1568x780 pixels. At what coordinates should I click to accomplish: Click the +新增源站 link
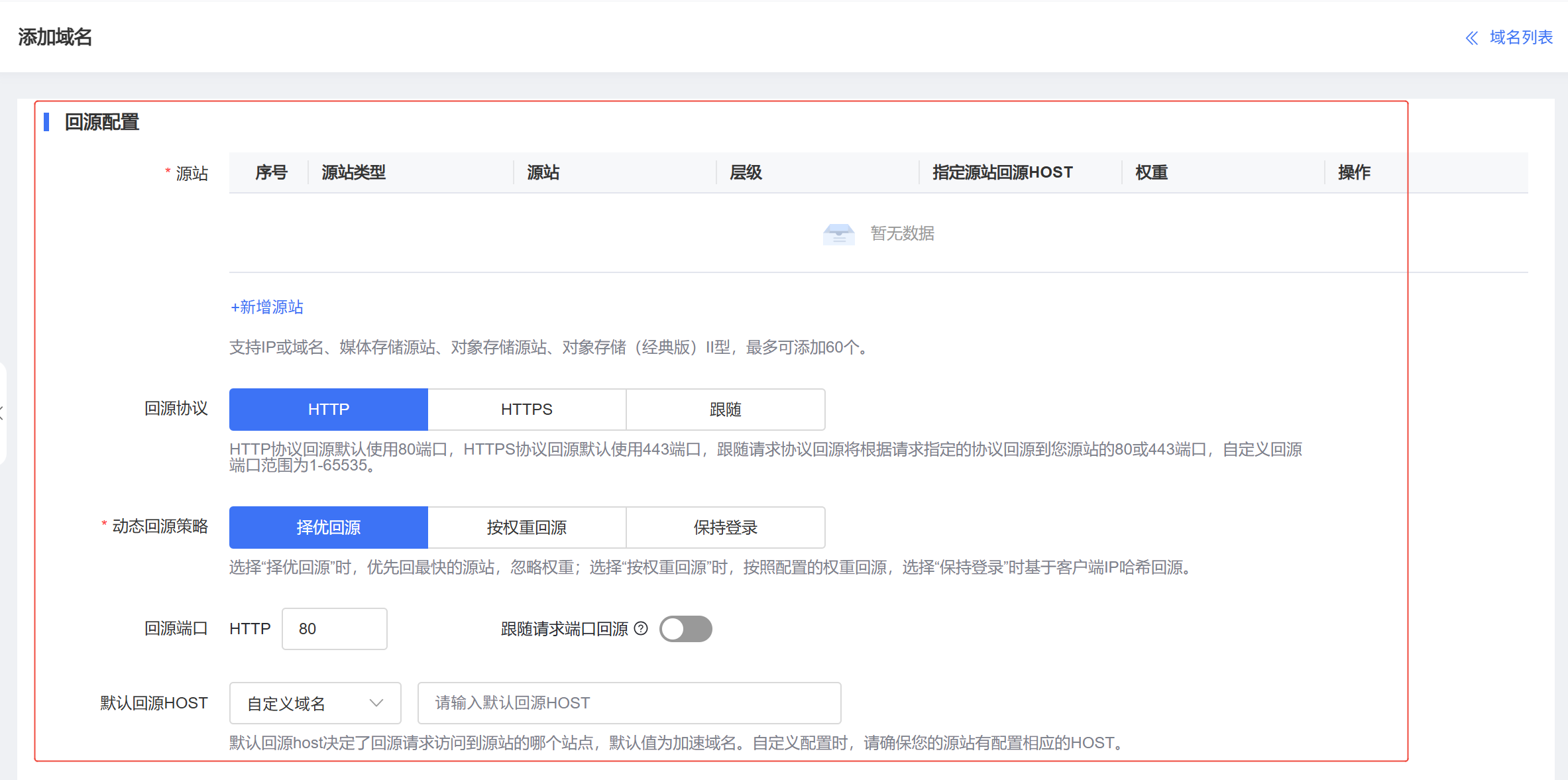click(266, 307)
